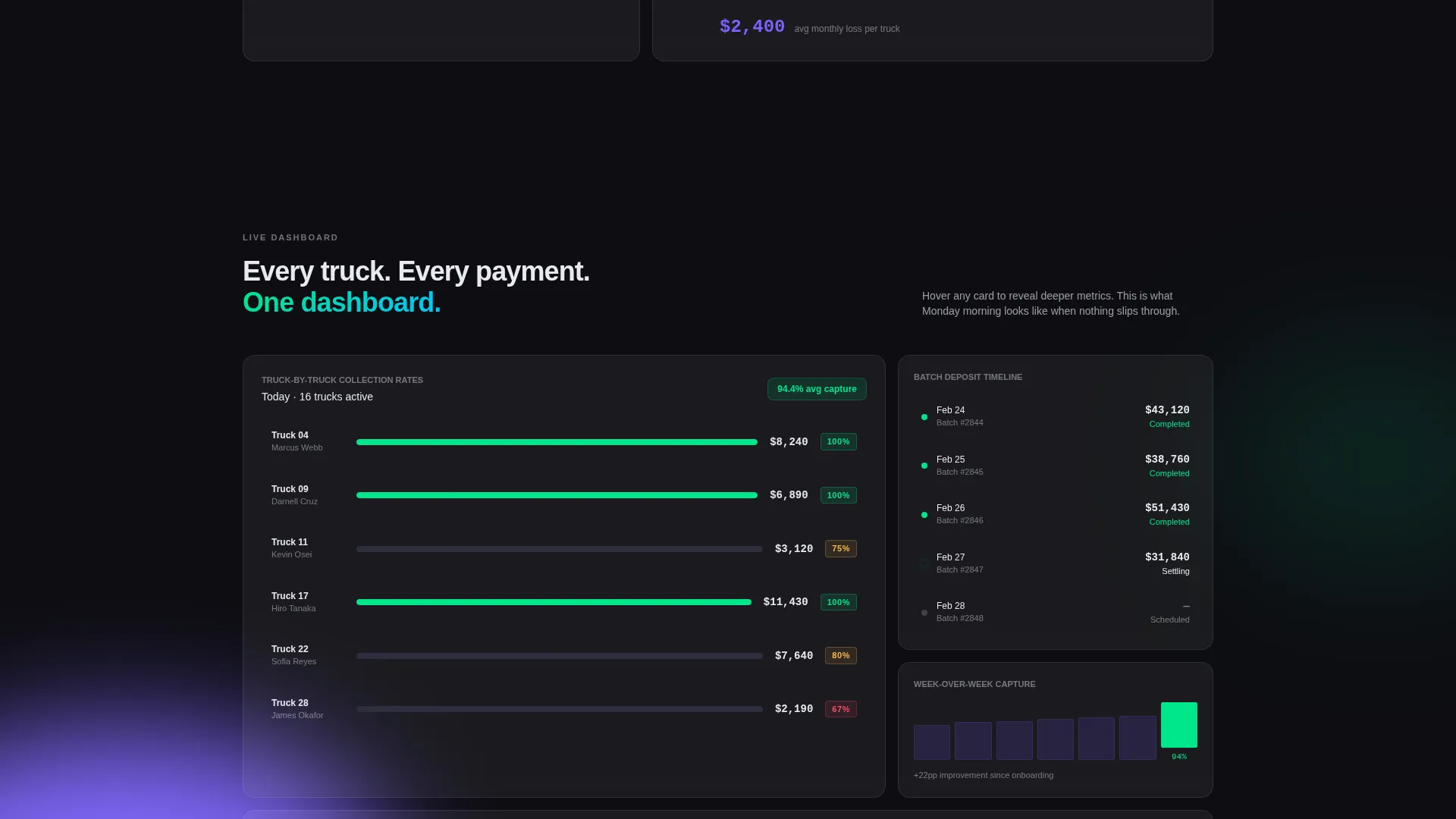
Task: Click the $51,430 deposit amount
Action: pos(1167,508)
